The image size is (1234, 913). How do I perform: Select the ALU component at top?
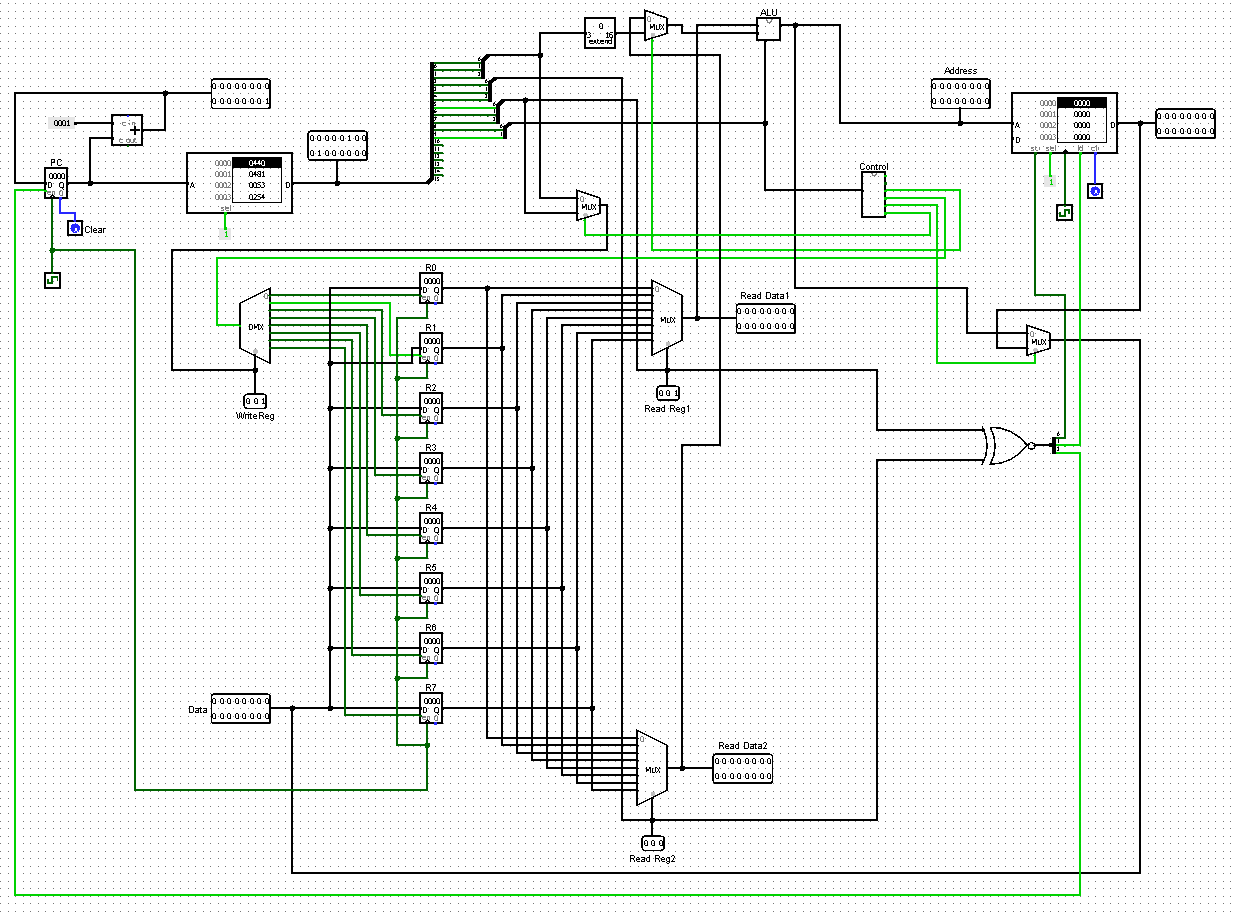(768, 30)
